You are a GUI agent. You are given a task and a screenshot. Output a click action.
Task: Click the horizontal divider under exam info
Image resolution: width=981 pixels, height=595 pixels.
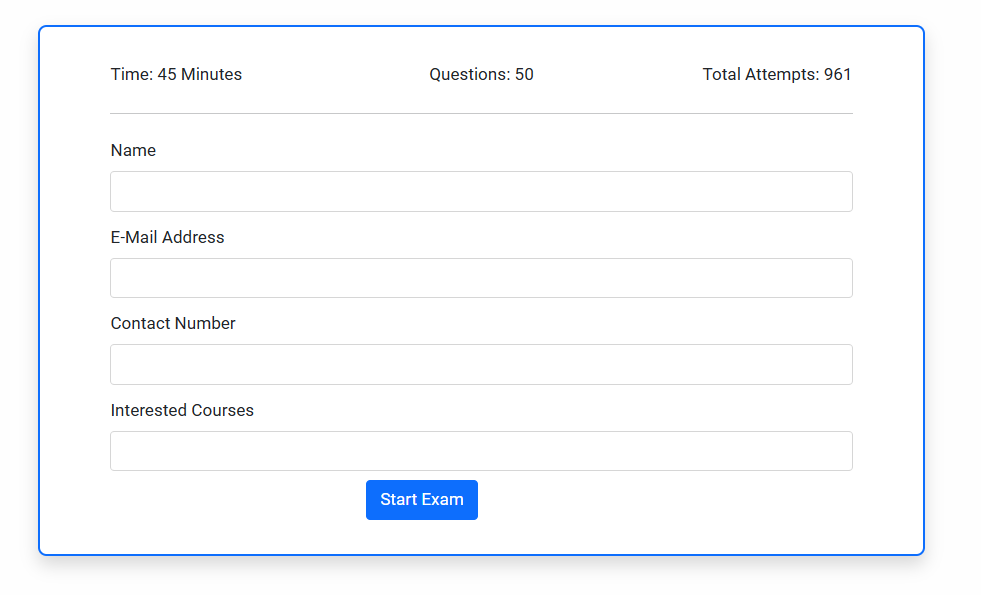481,113
